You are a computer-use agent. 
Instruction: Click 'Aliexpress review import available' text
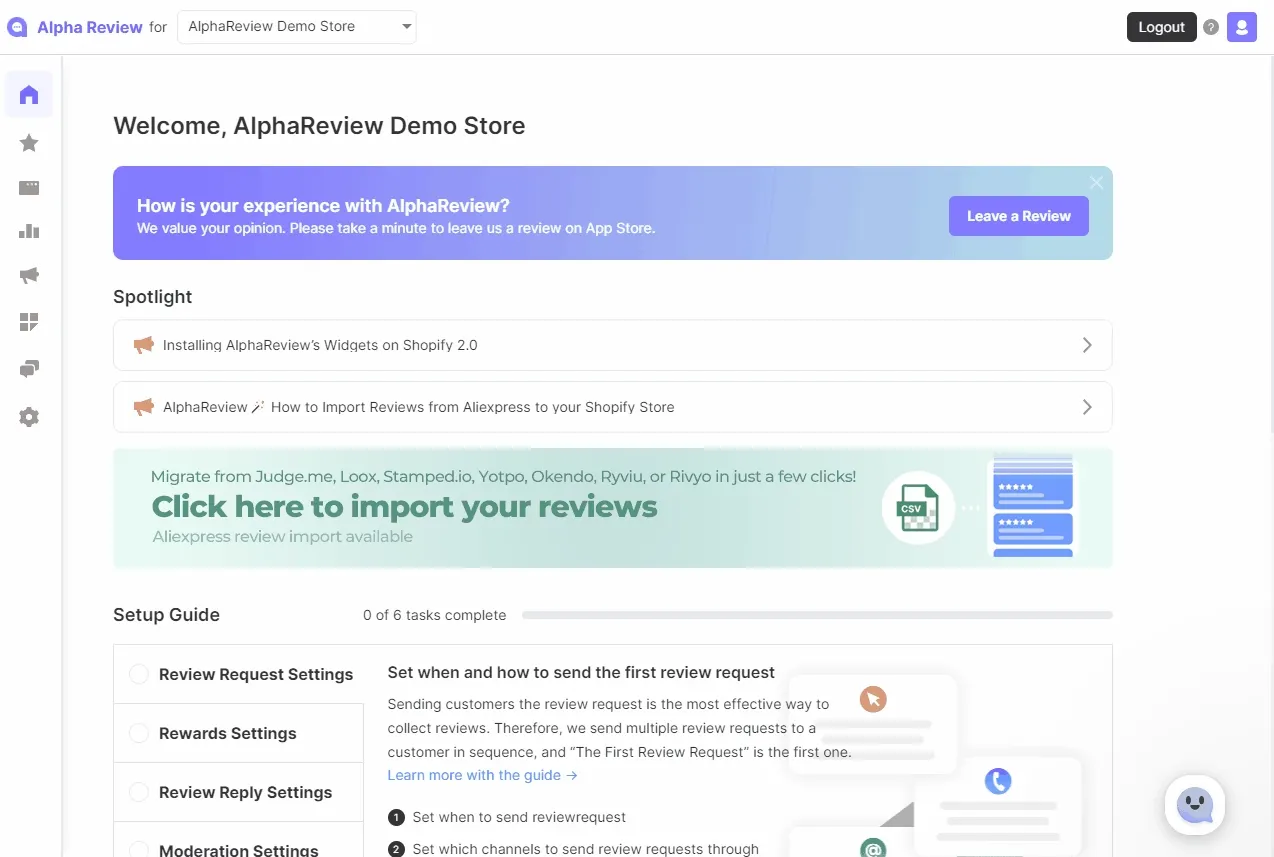click(282, 536)
